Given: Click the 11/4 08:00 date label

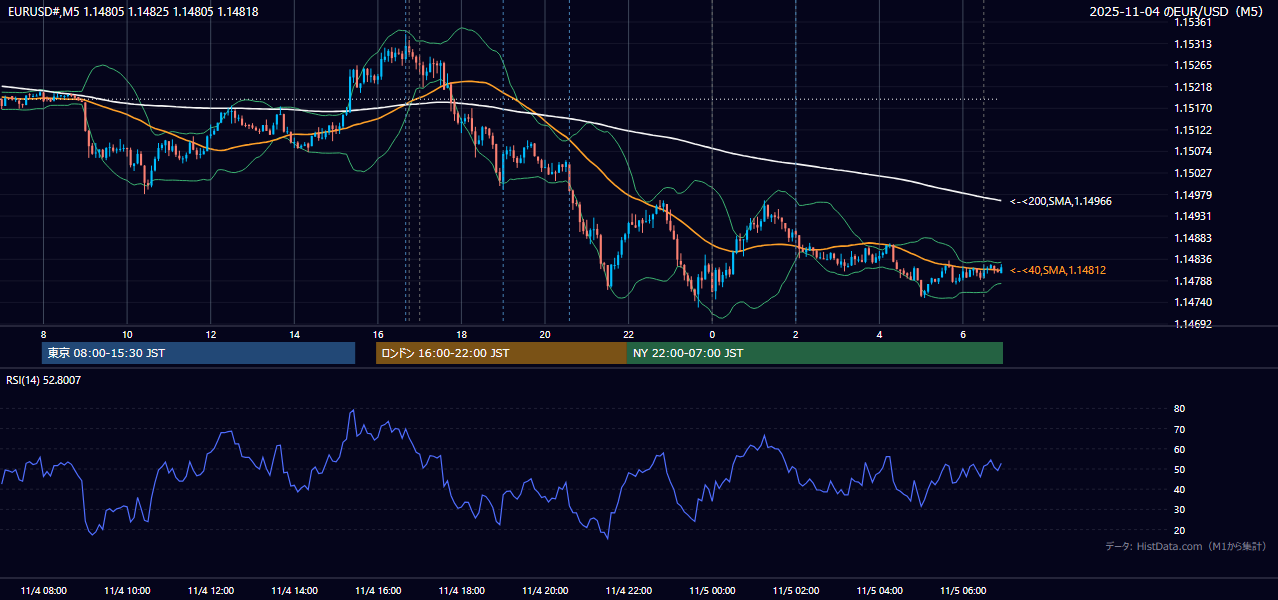Looking at the screenshot, I should pos(43,591).
